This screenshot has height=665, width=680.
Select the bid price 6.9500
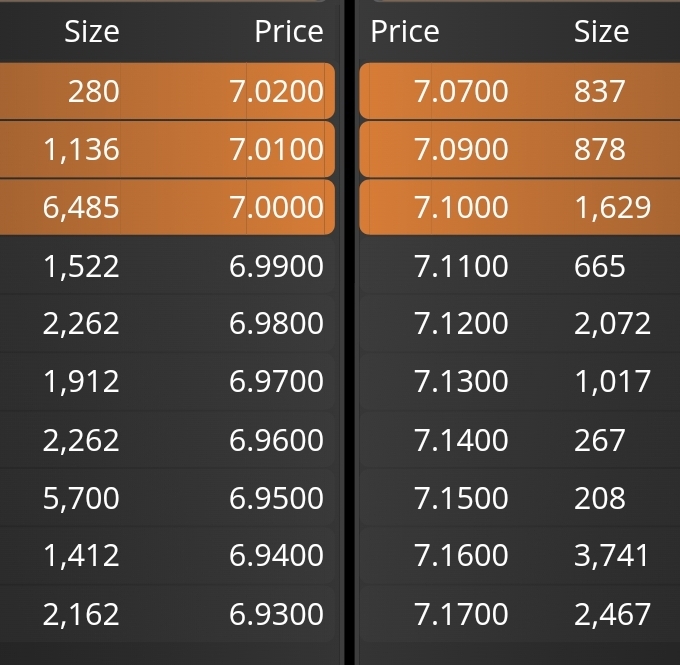(276, 498)
